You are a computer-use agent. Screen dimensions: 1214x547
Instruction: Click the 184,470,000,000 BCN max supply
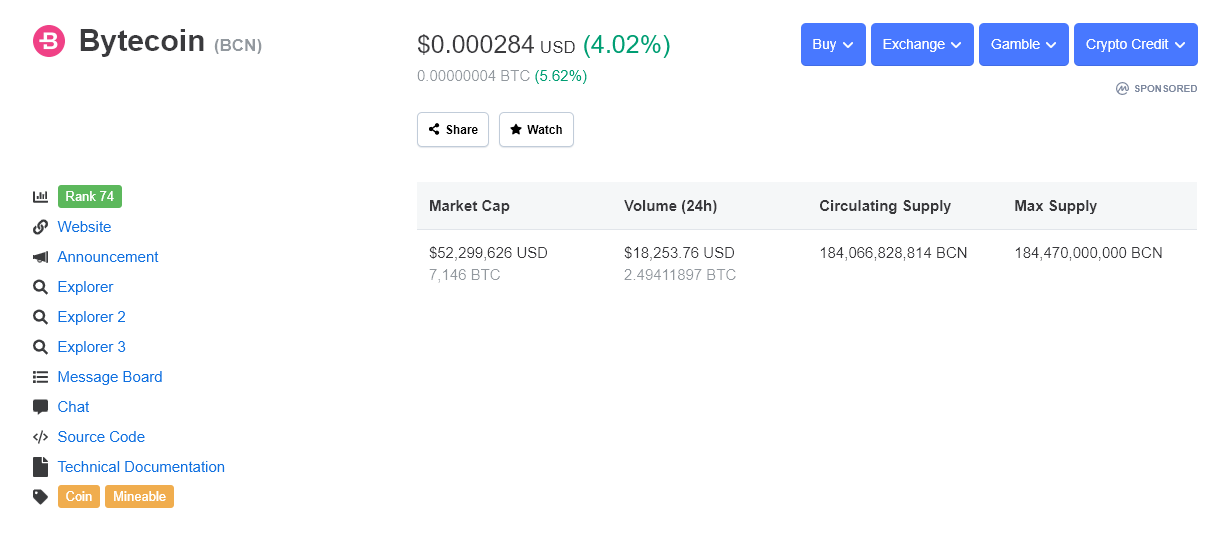1088,253
